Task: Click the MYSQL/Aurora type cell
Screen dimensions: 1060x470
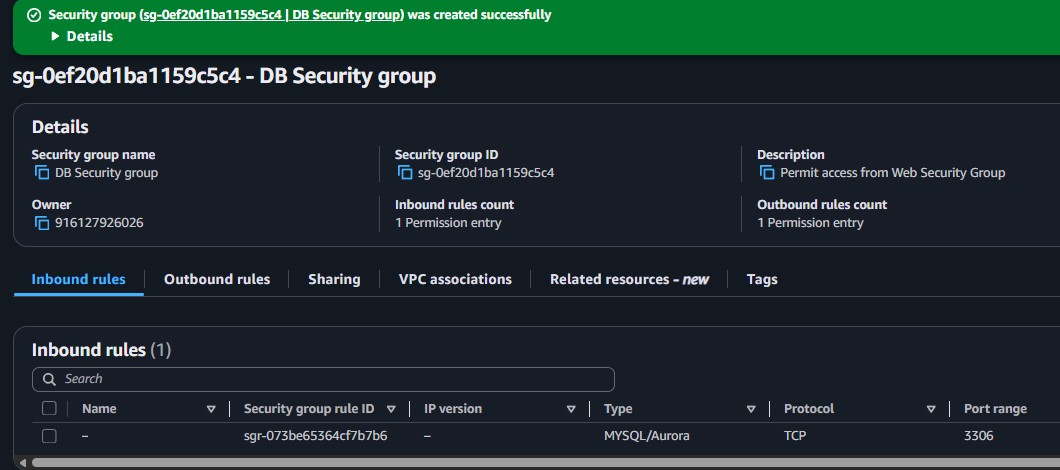Action: click(x=647, y=436)
